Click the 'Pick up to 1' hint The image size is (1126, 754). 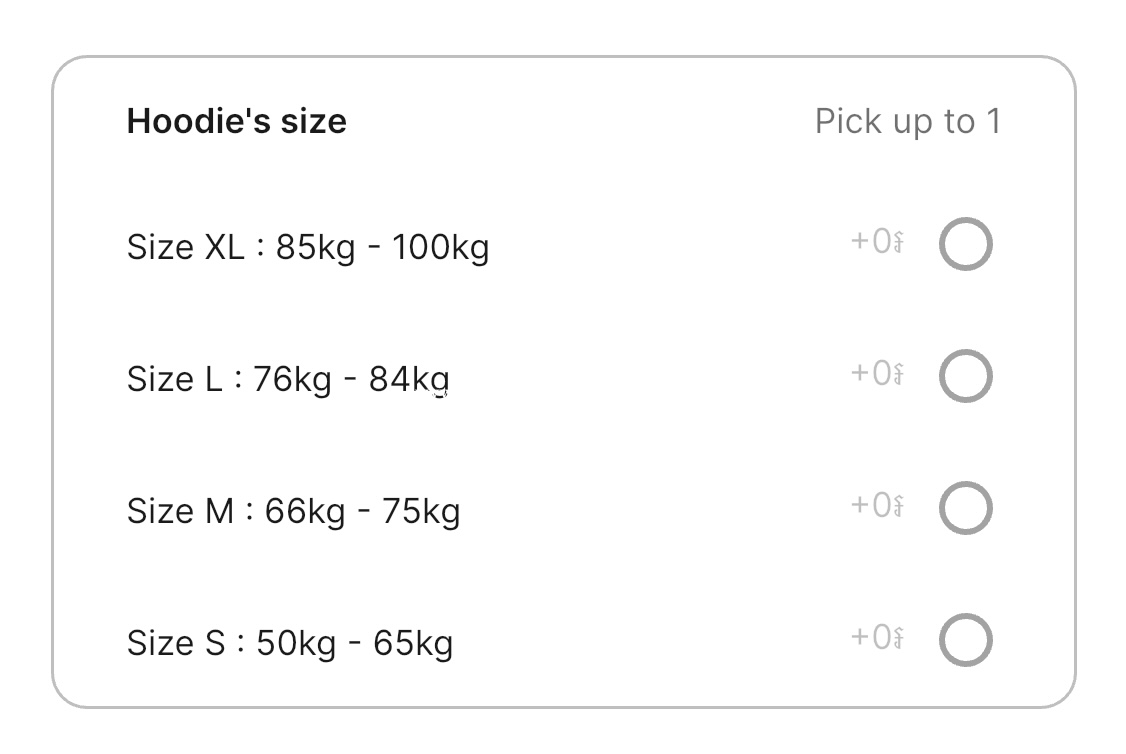pos(907,121)
